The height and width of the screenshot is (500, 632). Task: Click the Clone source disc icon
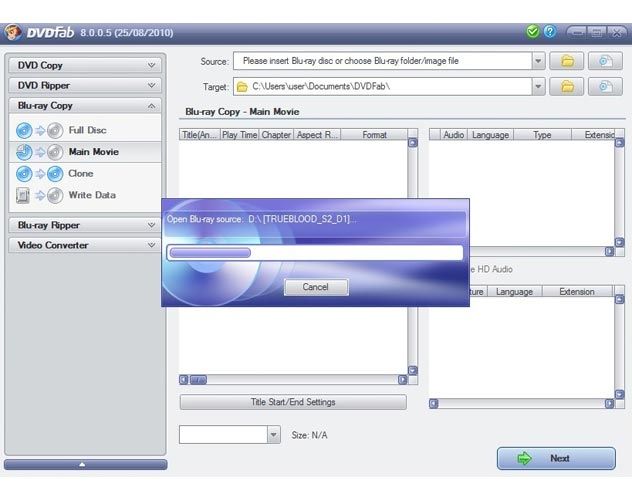[x=24, y=174]
